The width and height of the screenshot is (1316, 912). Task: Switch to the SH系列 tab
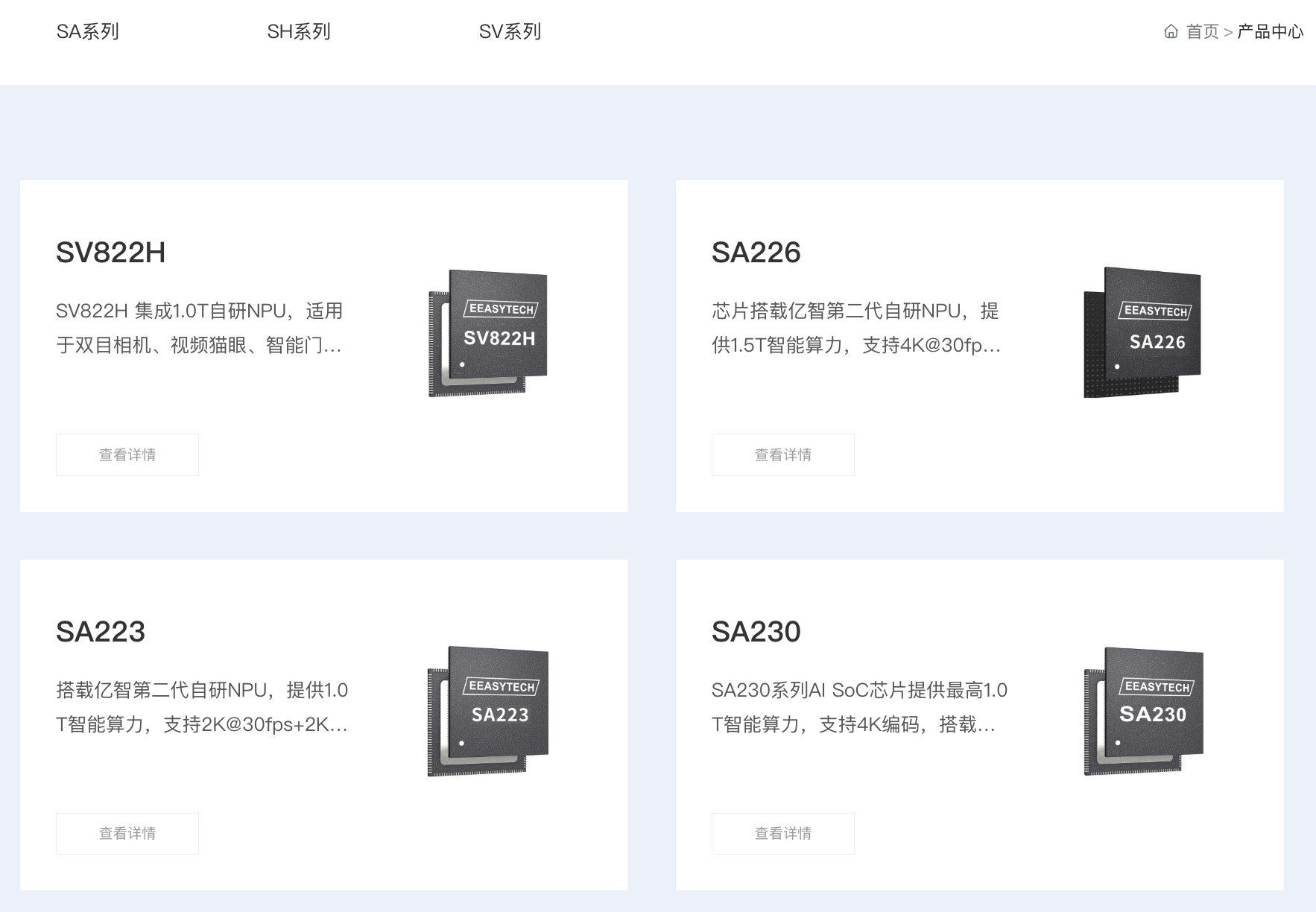[x=300, y=31]
